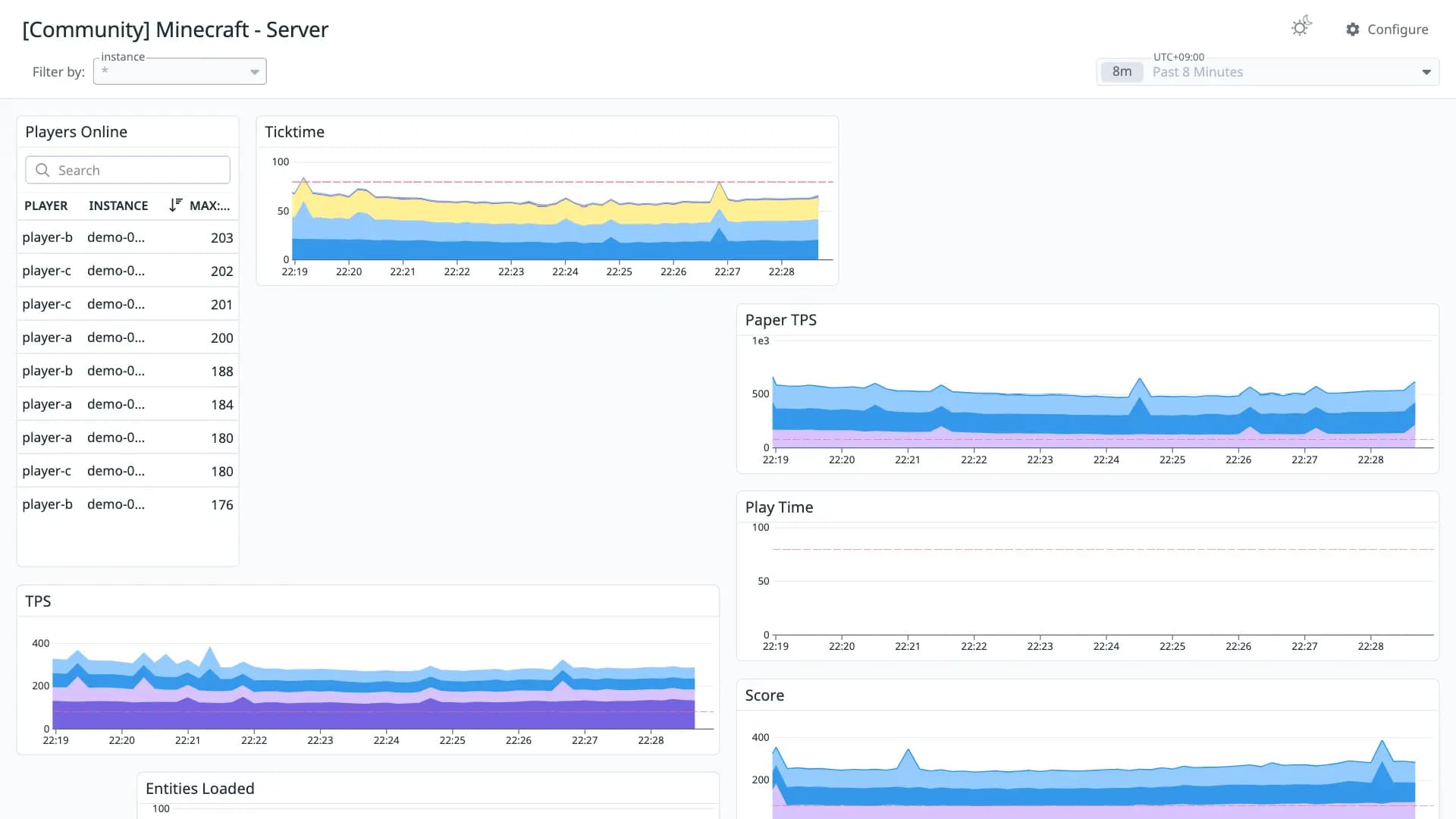The height and width of the screenshot is (819, 1456).
Task: Click the 8m time badge
Action: pos(1122,72)
